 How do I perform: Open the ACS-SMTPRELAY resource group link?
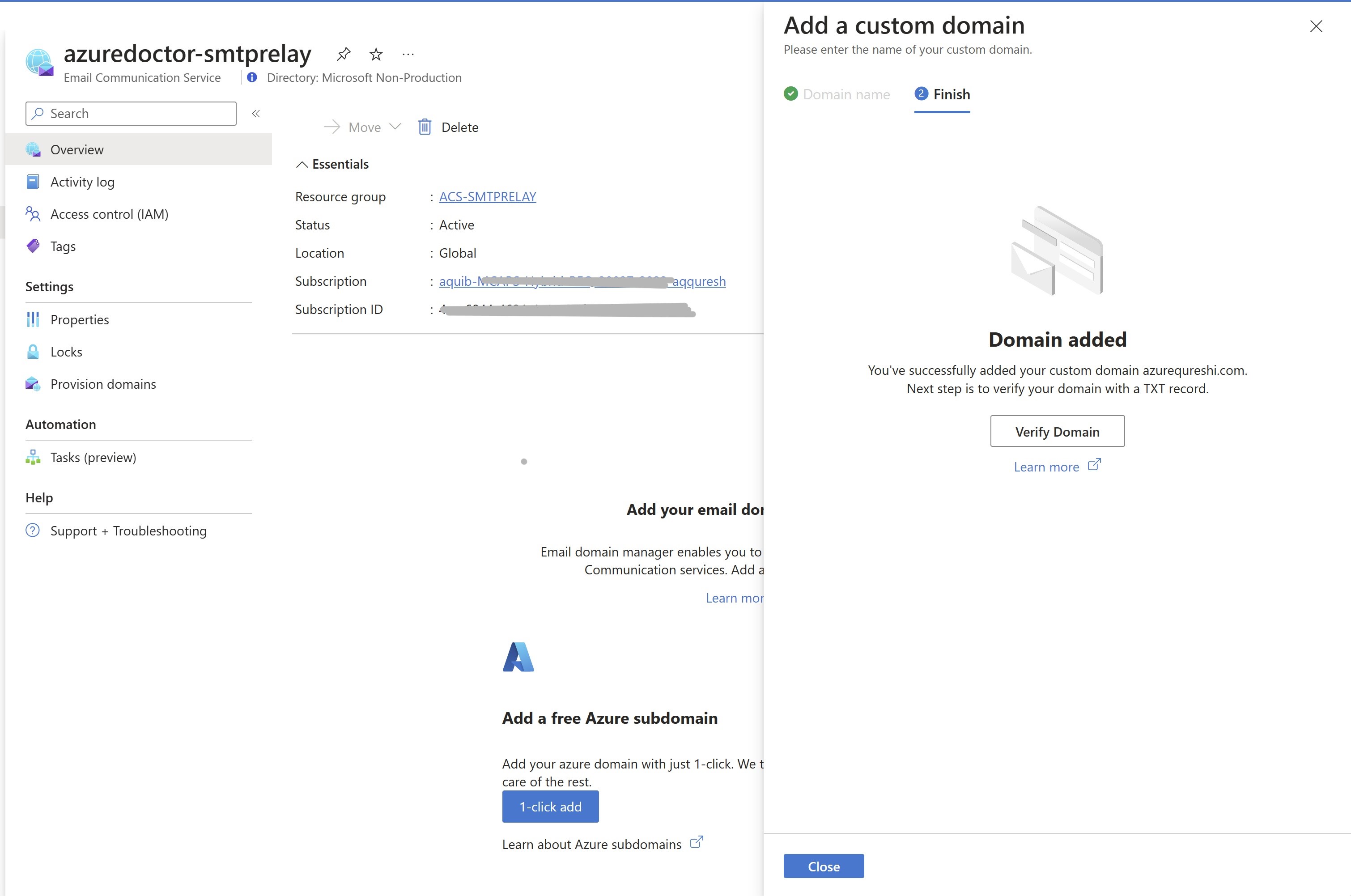coord(487,196)
